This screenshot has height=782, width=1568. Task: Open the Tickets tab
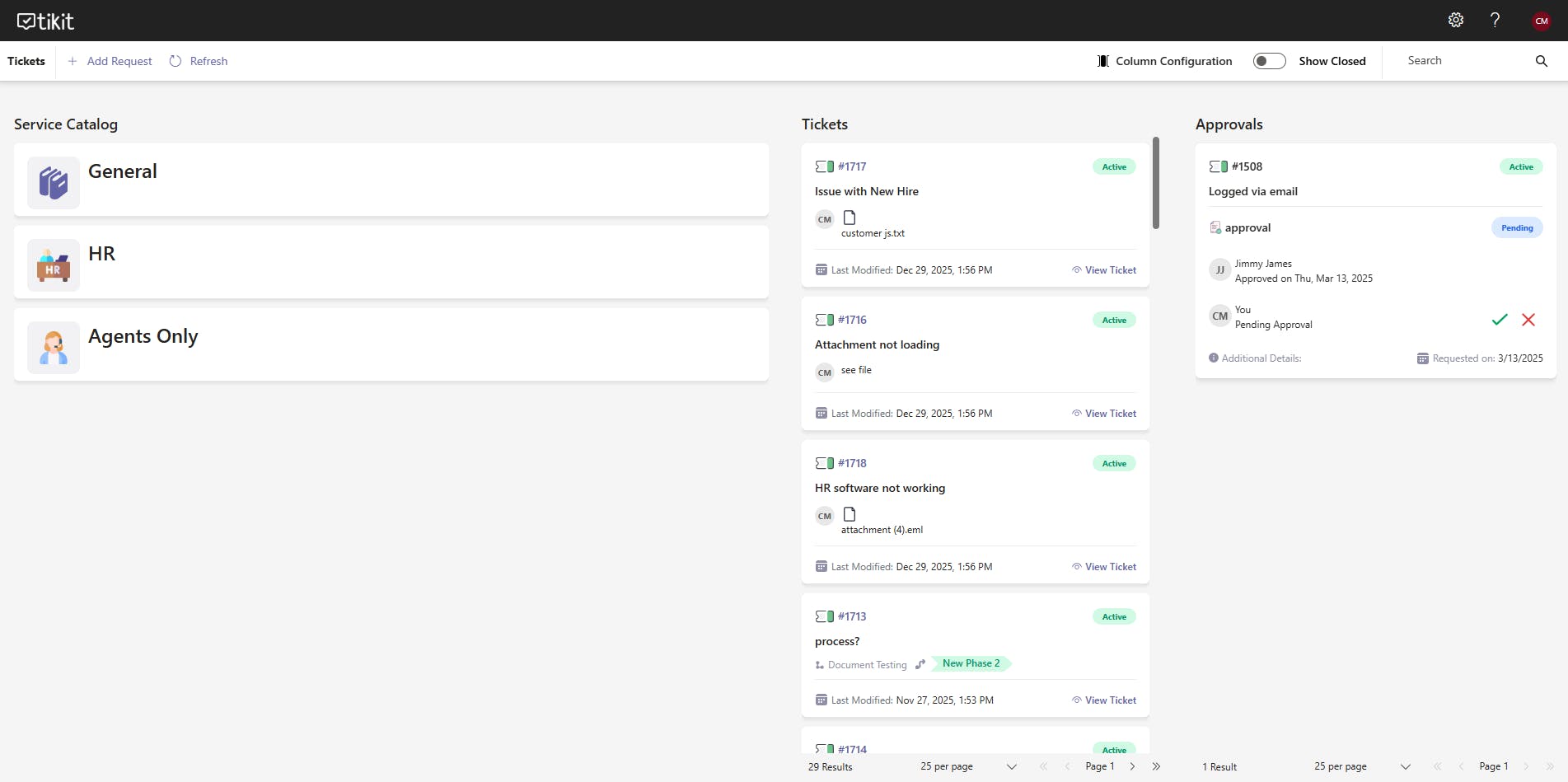[26, 61]
